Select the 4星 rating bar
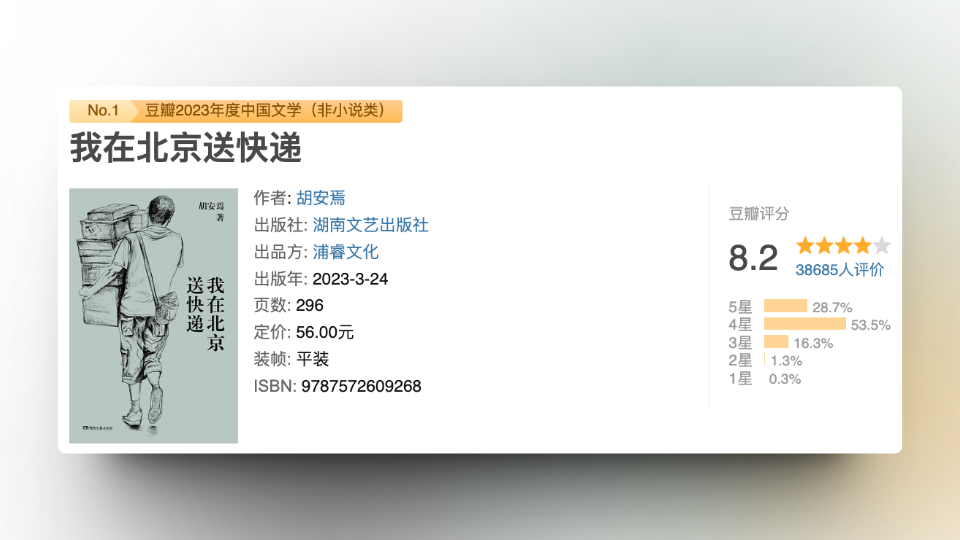 click(804, 324)
